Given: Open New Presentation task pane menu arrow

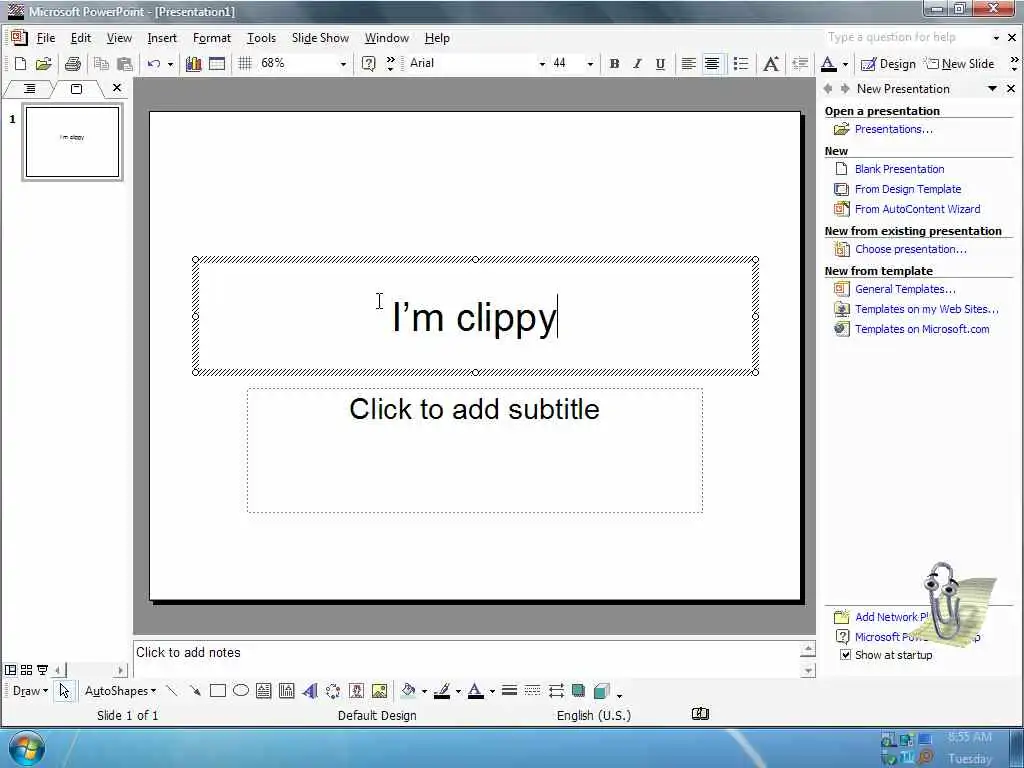Looking at the screenshot, I should [992, 88].
